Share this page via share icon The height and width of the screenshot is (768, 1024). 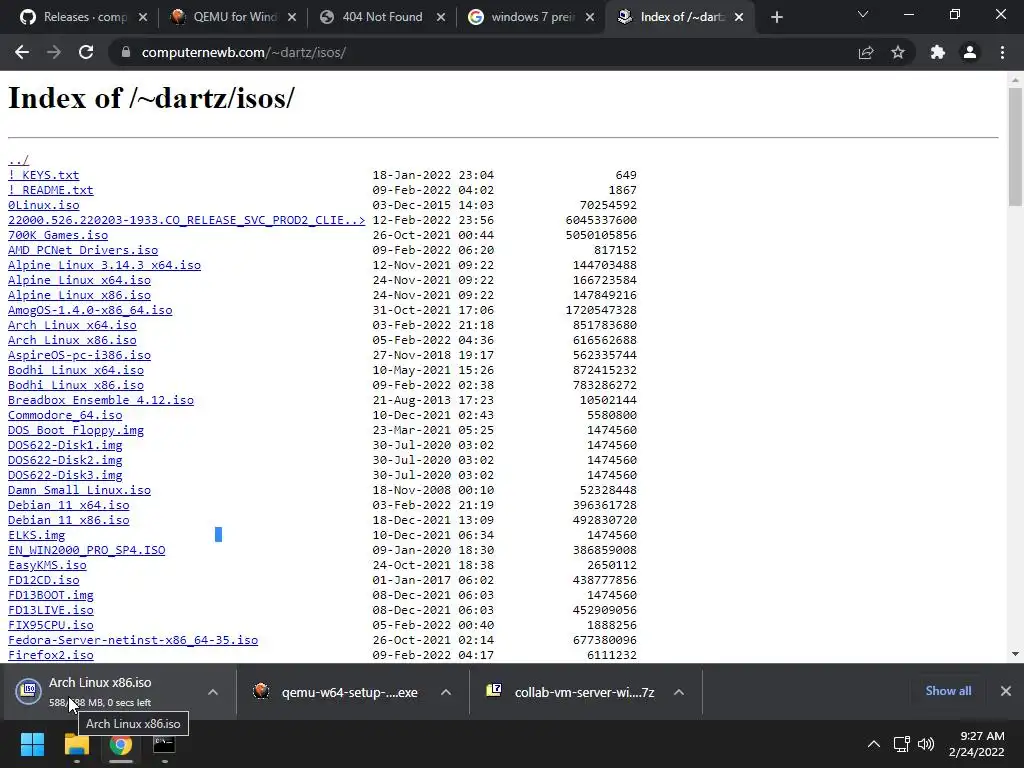tap(866, 52)
